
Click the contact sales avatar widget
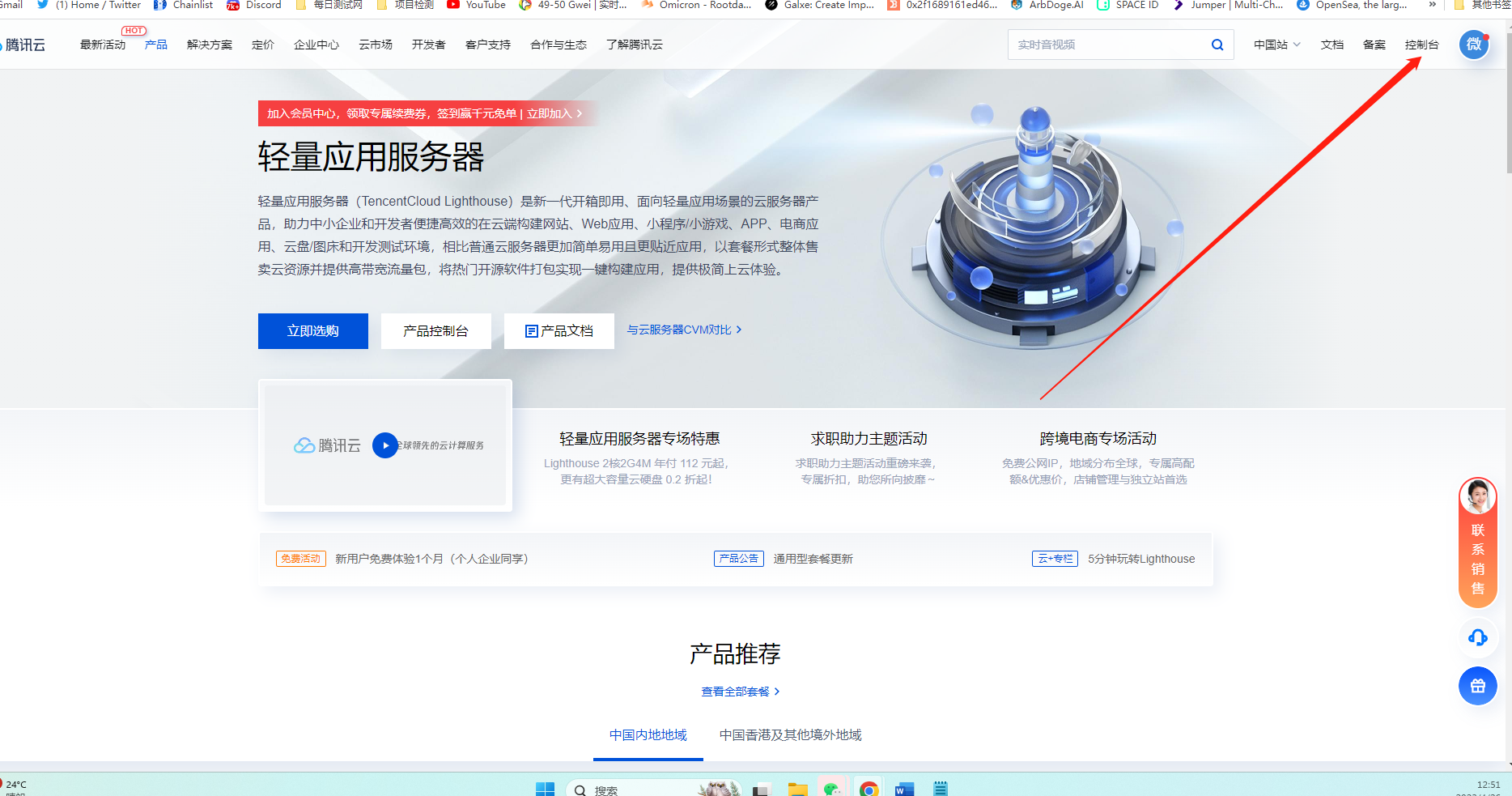click(x=1478, y=542)
